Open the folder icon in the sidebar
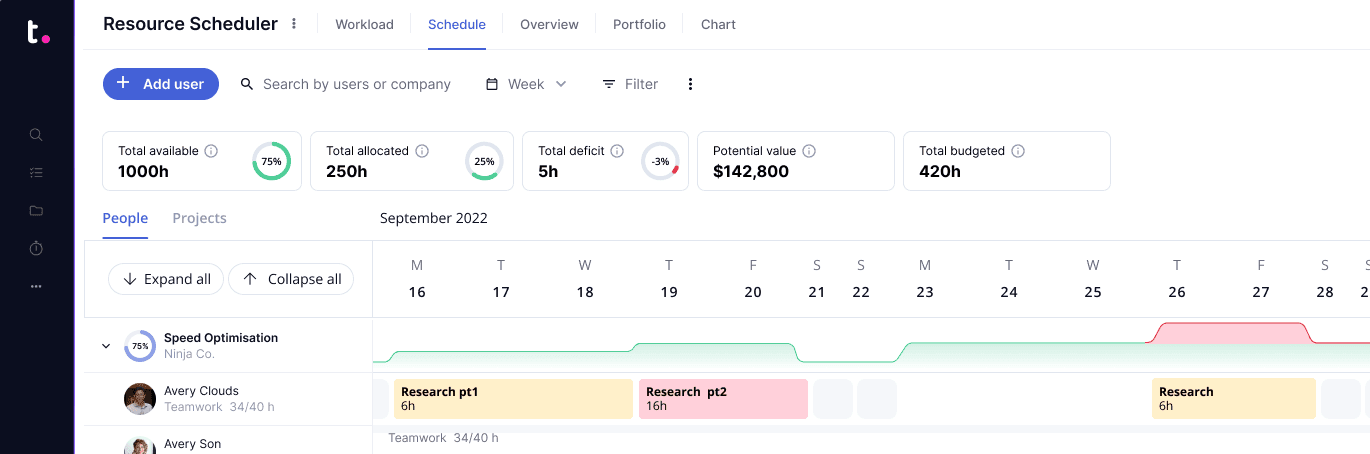This screenshot has width=1370, height=454. pos(36,211)
